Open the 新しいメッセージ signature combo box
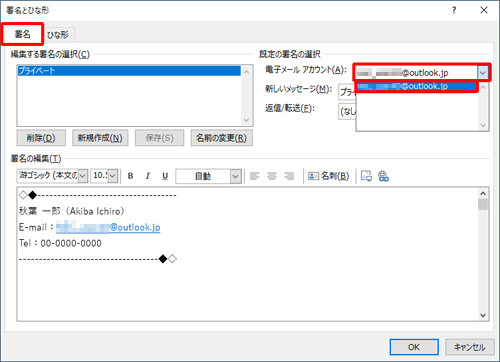Image resolution: width=500 pixels, height=362 pixels. pyautogui.click(x=347, y=92)
